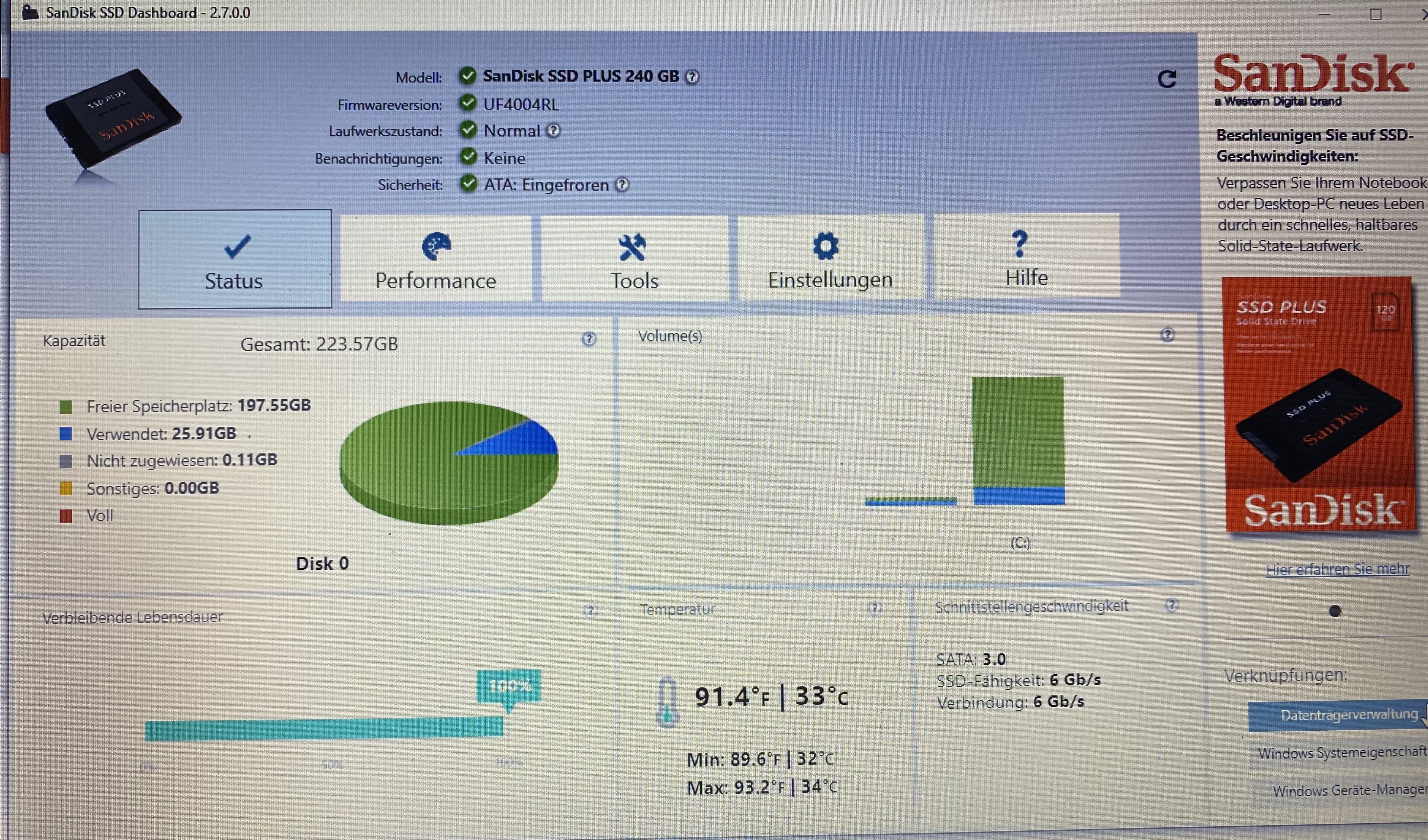Click the Temperatur panel help icon

[875, 608]
